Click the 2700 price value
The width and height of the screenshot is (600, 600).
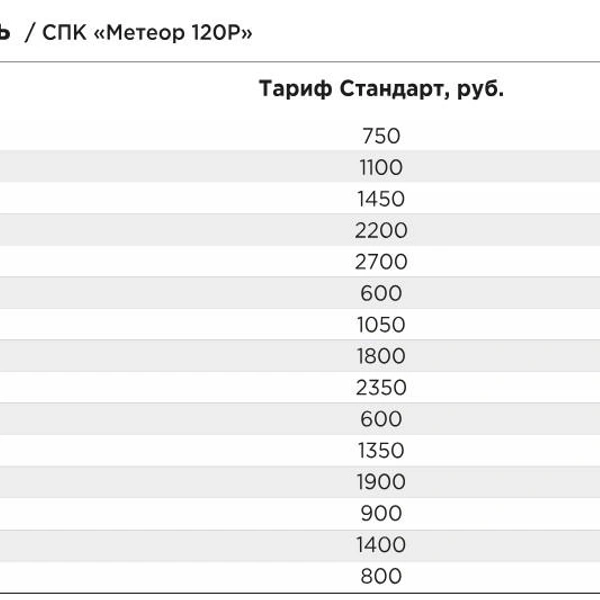(381, 262)
